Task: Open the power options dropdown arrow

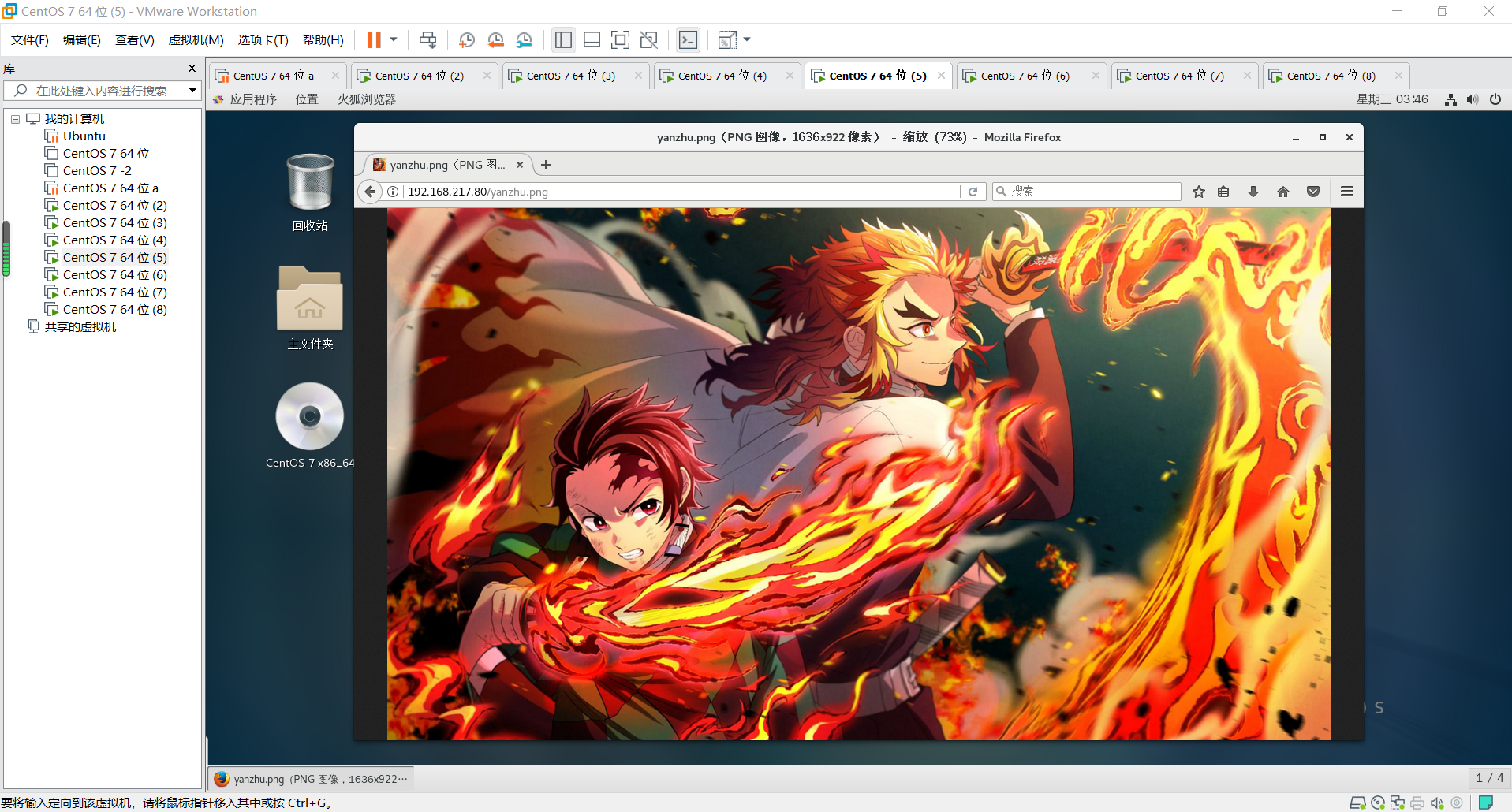Action: coord(393,40)
